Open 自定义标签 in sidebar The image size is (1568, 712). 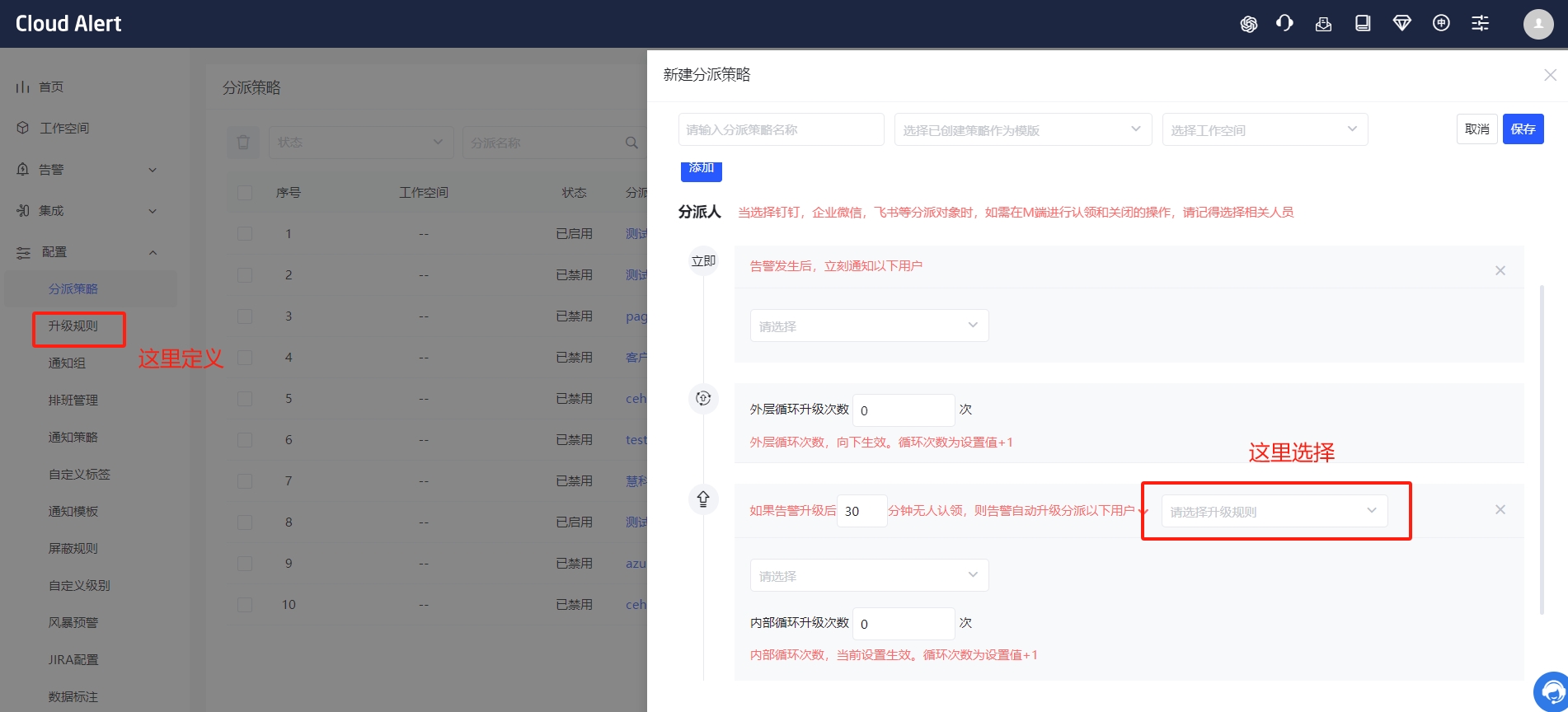pos(79,474)
